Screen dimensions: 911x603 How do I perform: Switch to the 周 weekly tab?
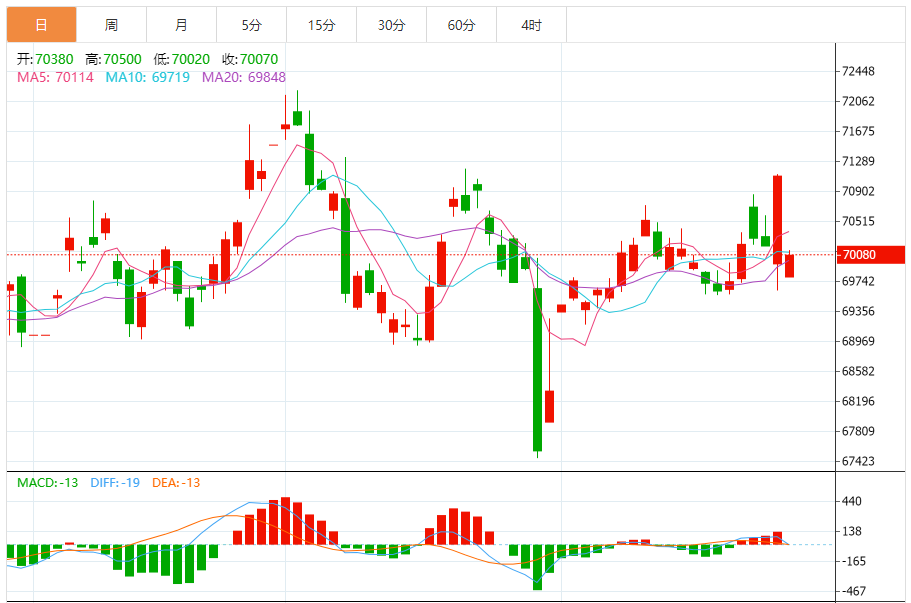point(111,25)
